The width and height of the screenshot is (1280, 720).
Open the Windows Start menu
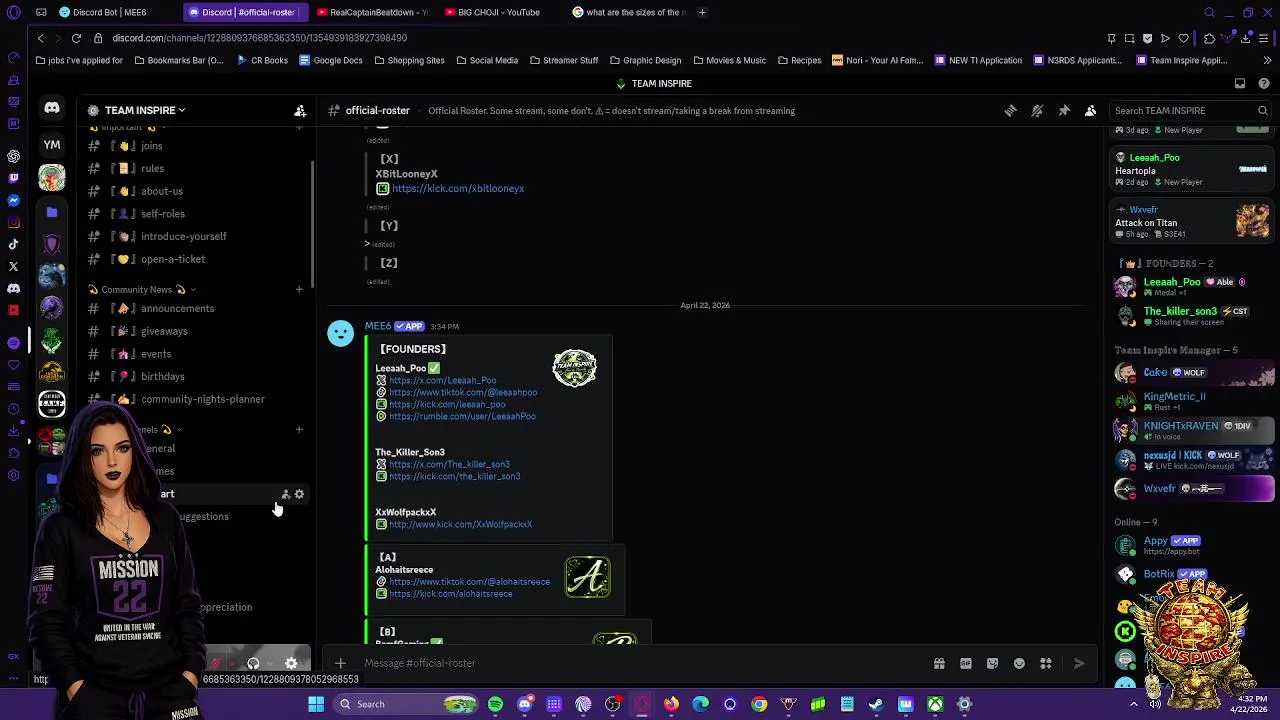pos(316,704)
